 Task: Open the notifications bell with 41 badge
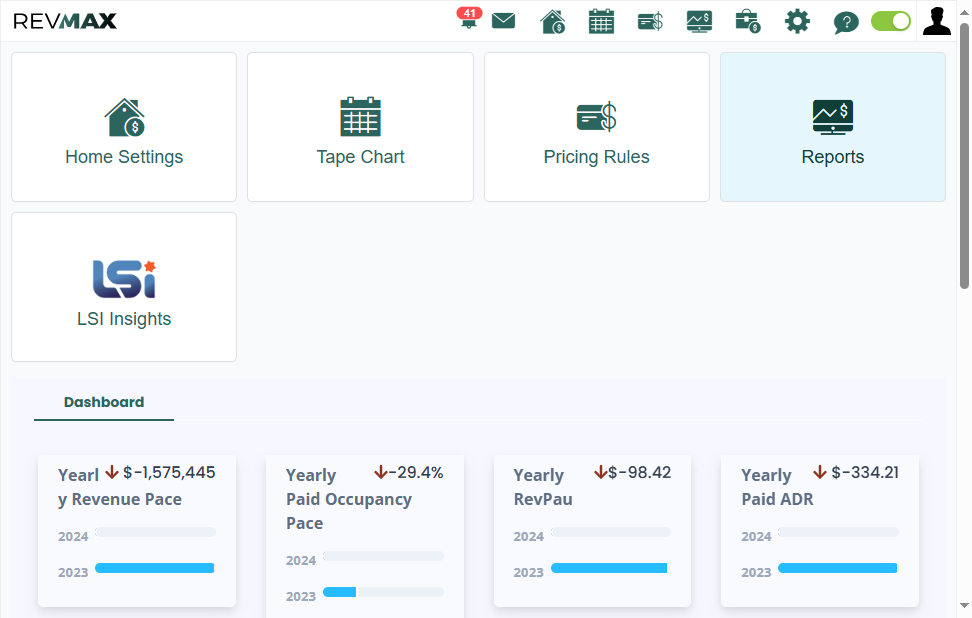[x=469, y=19]
